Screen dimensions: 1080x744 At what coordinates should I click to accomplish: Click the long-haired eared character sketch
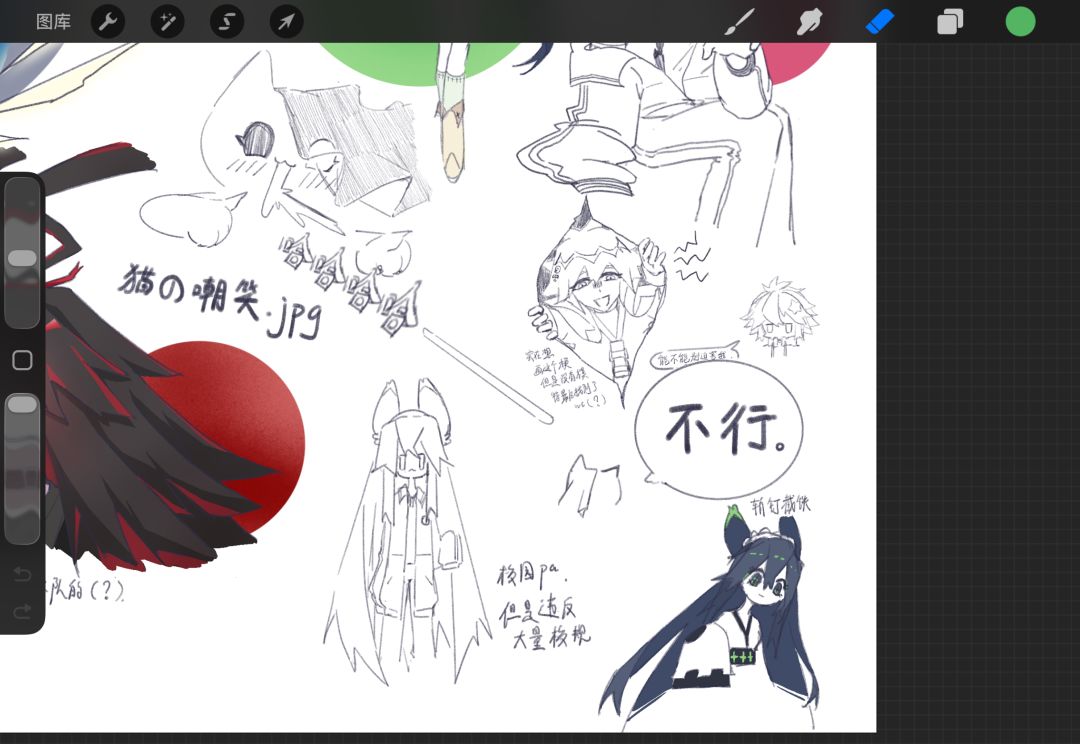click(x=406, y=530)
